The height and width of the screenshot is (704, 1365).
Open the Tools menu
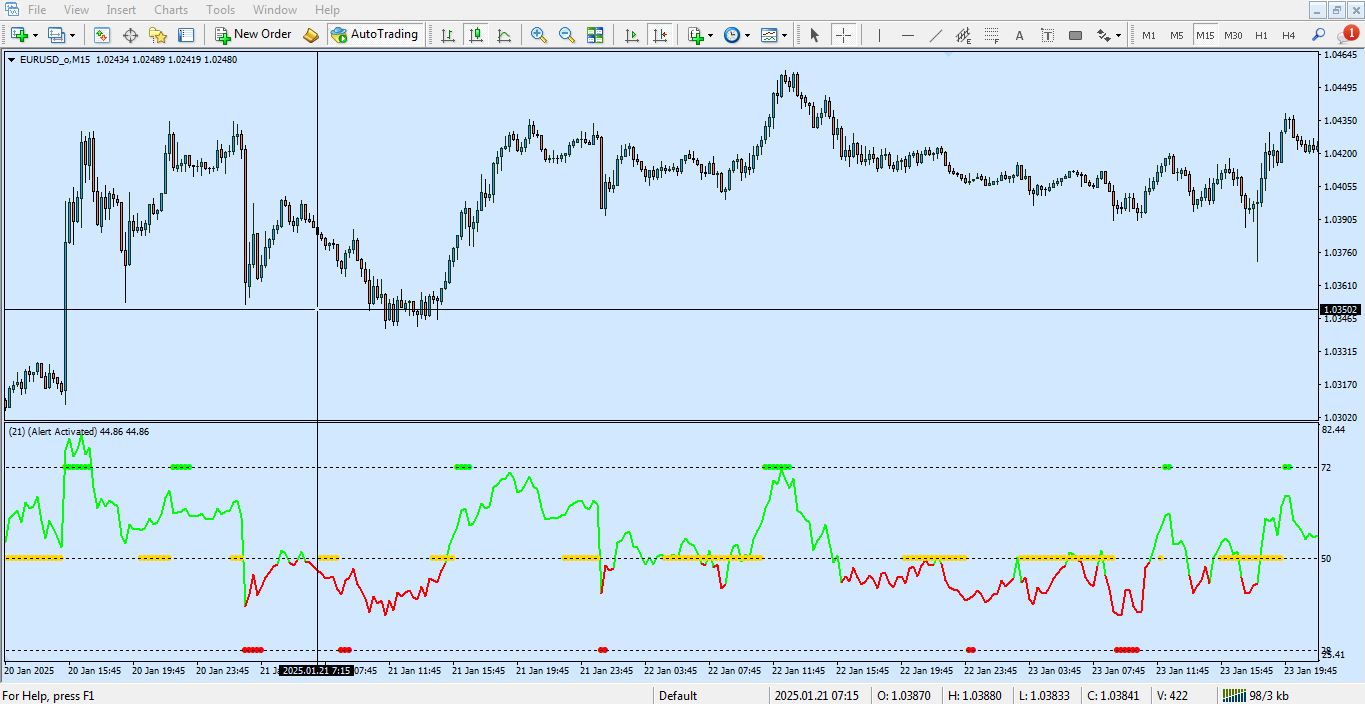click(220, 9)
